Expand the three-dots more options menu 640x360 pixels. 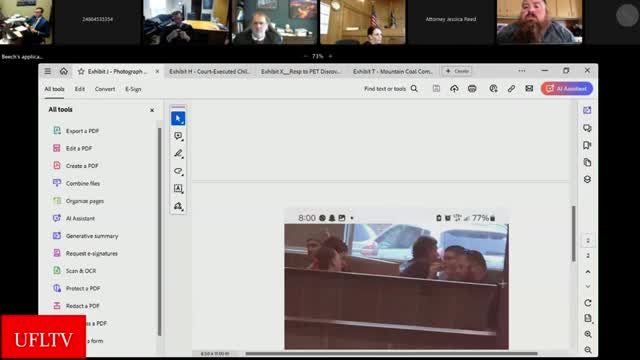[x=522, y=71]
